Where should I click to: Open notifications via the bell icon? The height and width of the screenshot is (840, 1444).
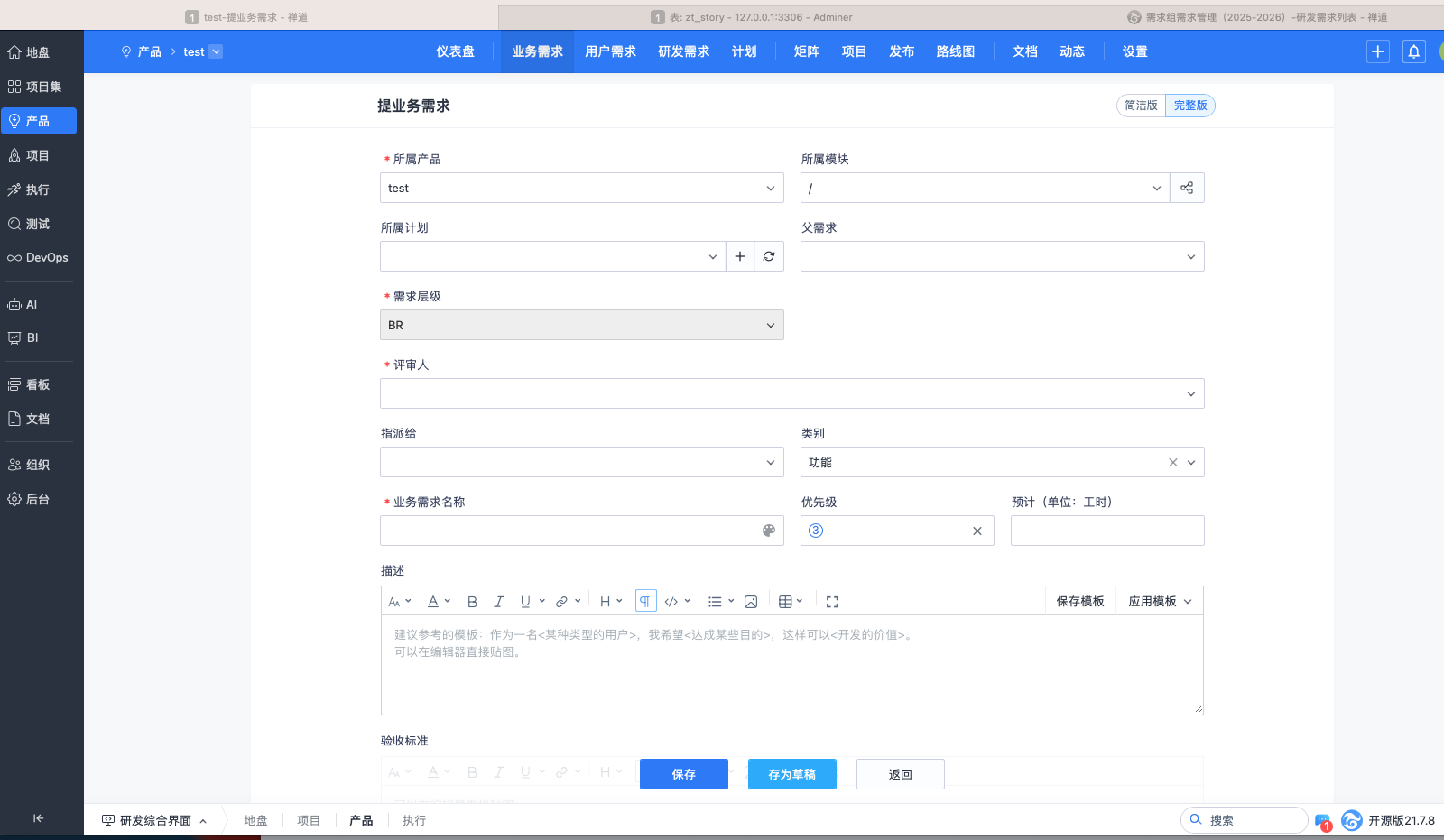tap(1414, 51)
